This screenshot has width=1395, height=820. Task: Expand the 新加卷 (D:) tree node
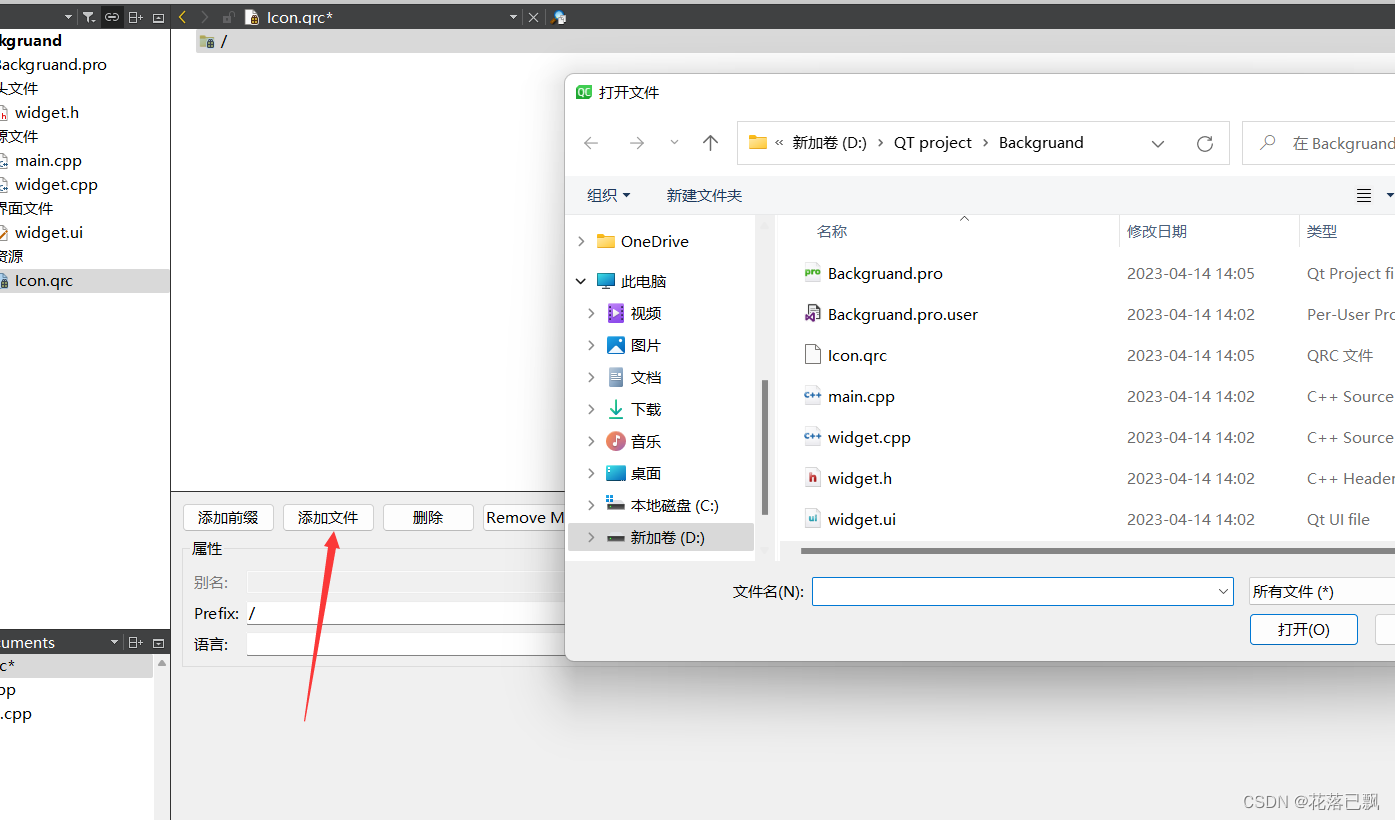pos(591,537)
